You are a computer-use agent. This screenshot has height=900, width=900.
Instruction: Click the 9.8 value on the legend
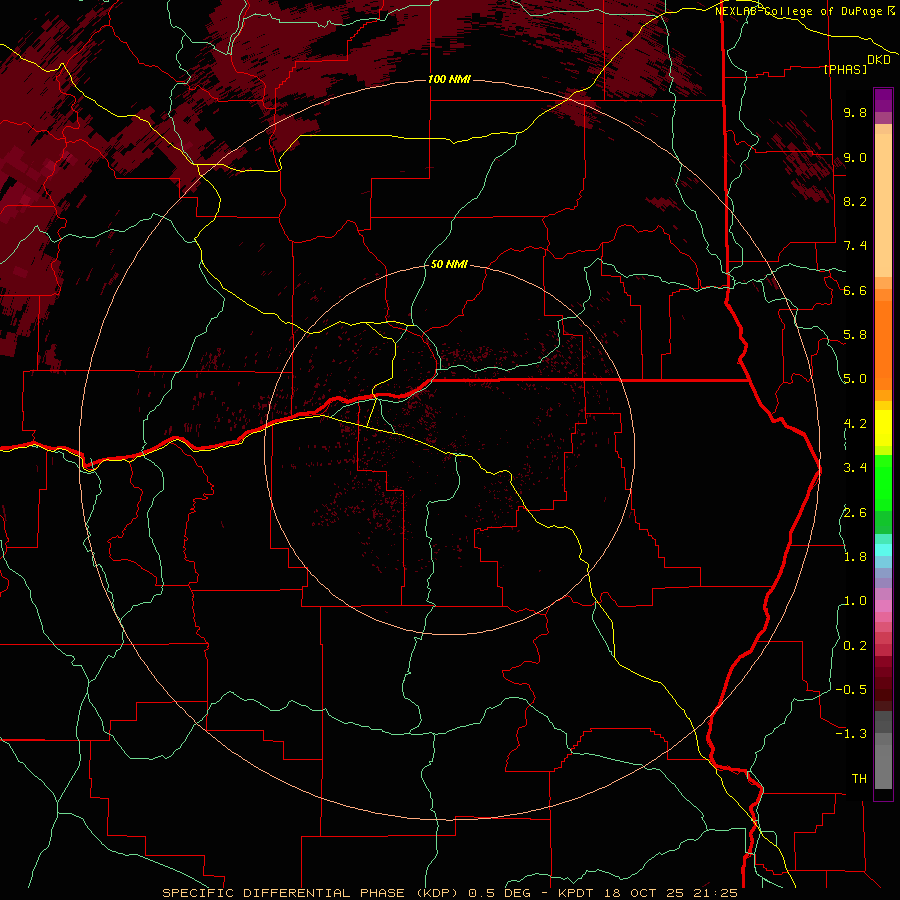[855, 112]
